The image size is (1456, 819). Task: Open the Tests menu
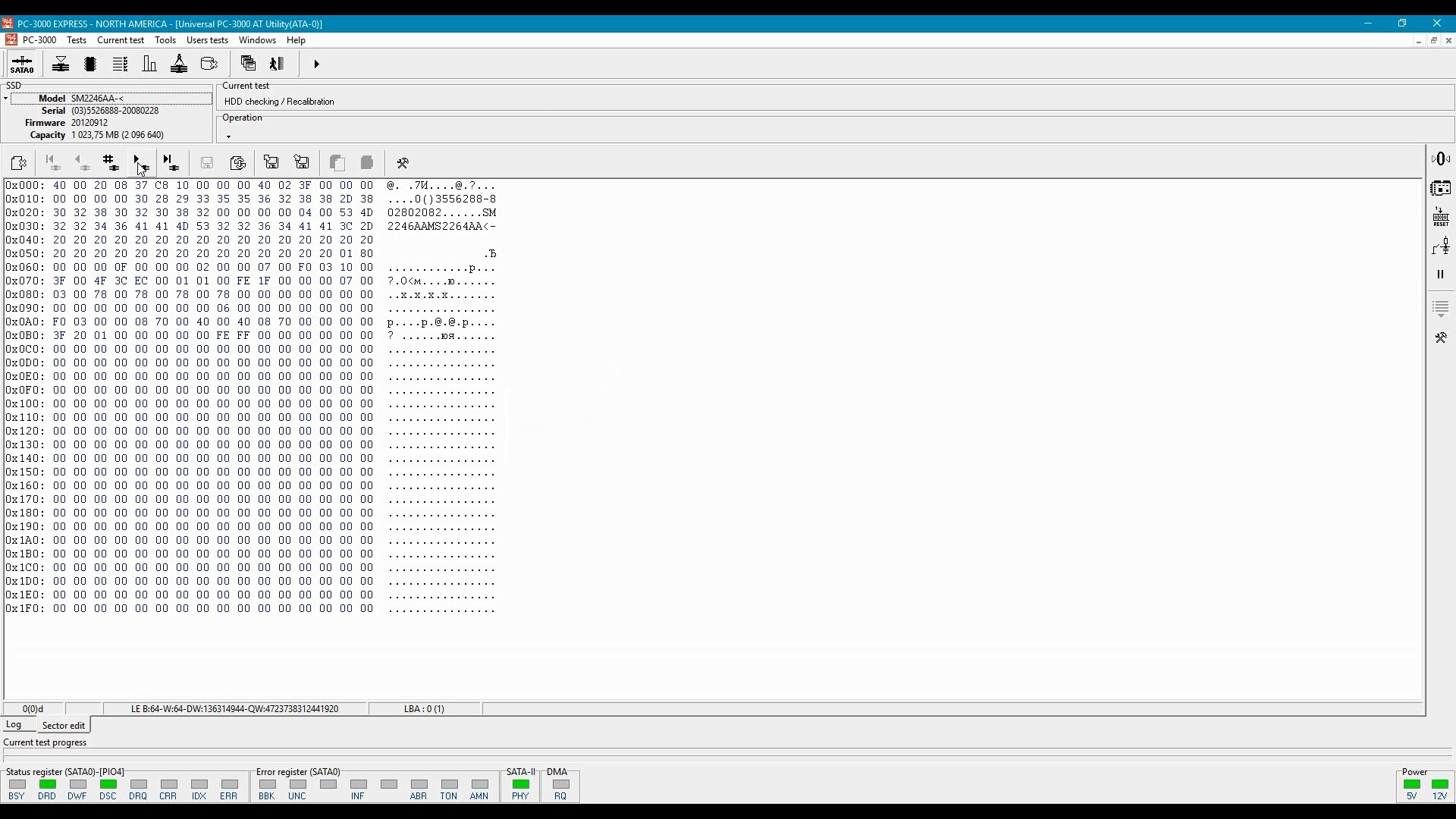(x=77, y=40)
